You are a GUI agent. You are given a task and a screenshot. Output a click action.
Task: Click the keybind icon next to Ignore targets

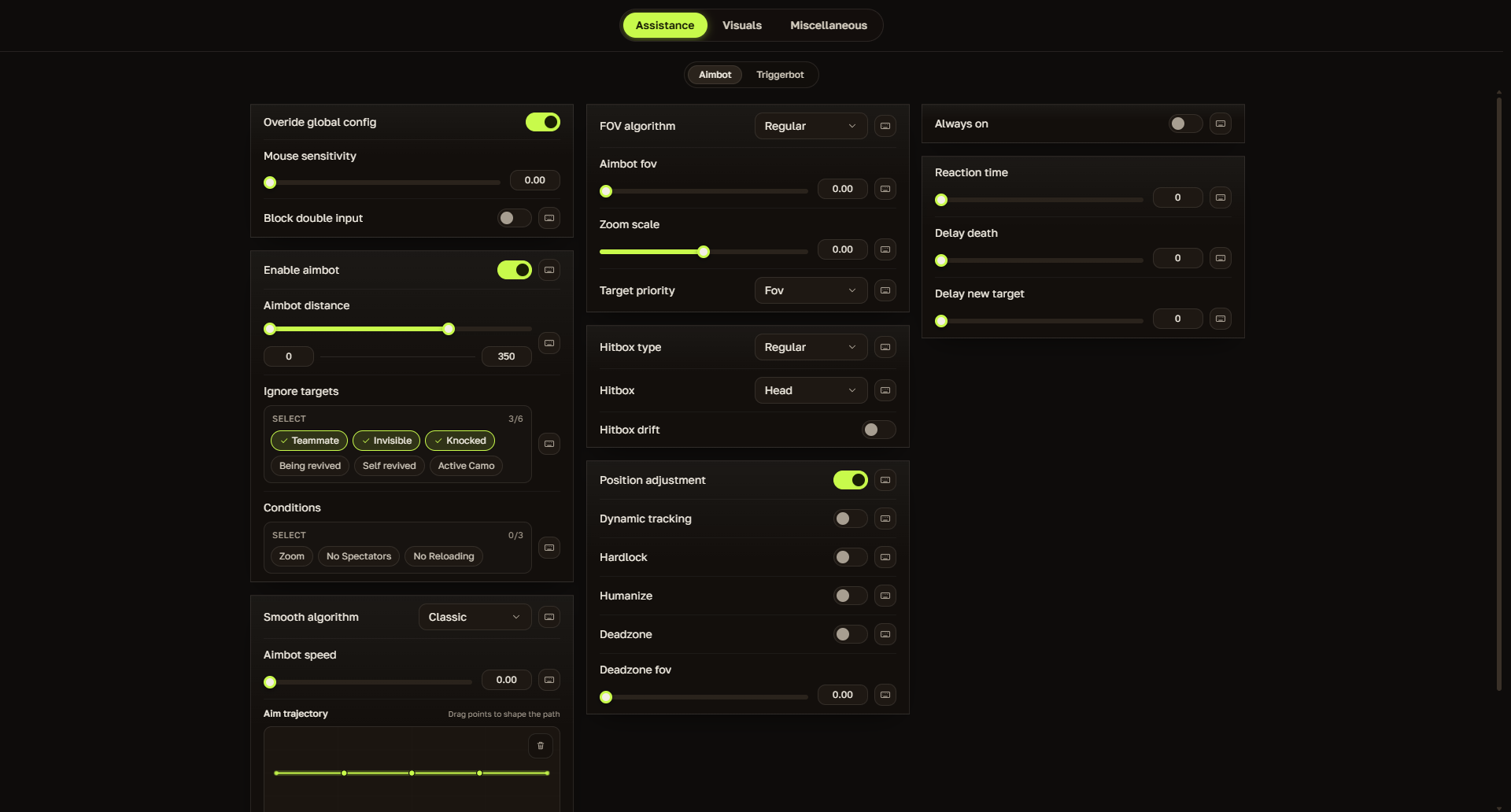coord(549,444)
